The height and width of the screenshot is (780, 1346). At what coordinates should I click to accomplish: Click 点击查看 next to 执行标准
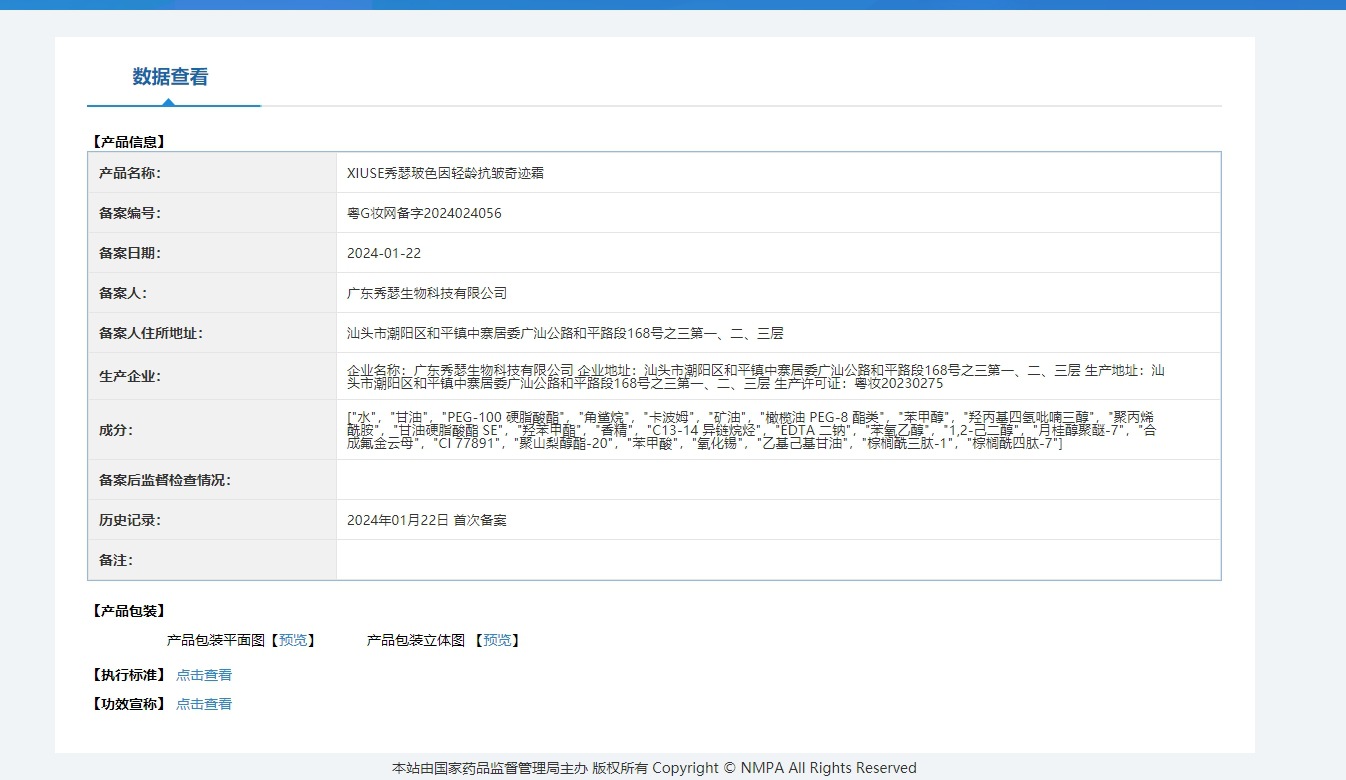(x=203, y=674)
